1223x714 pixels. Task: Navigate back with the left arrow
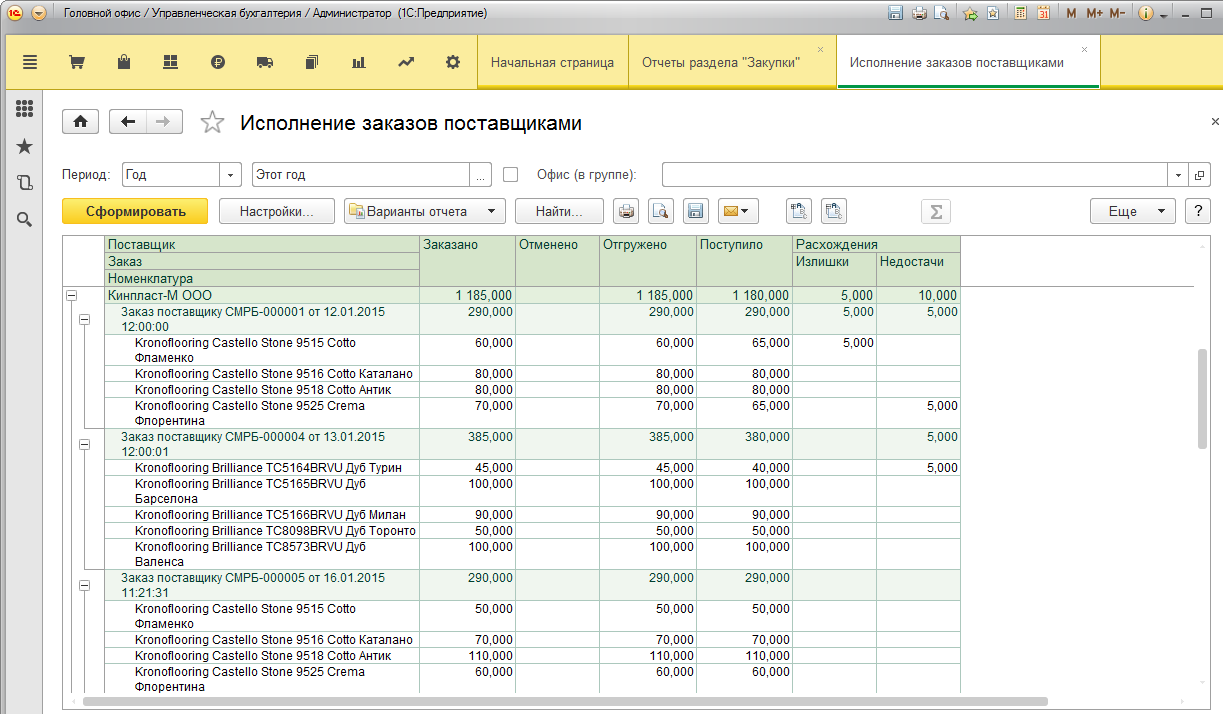[x=128, y=121]
